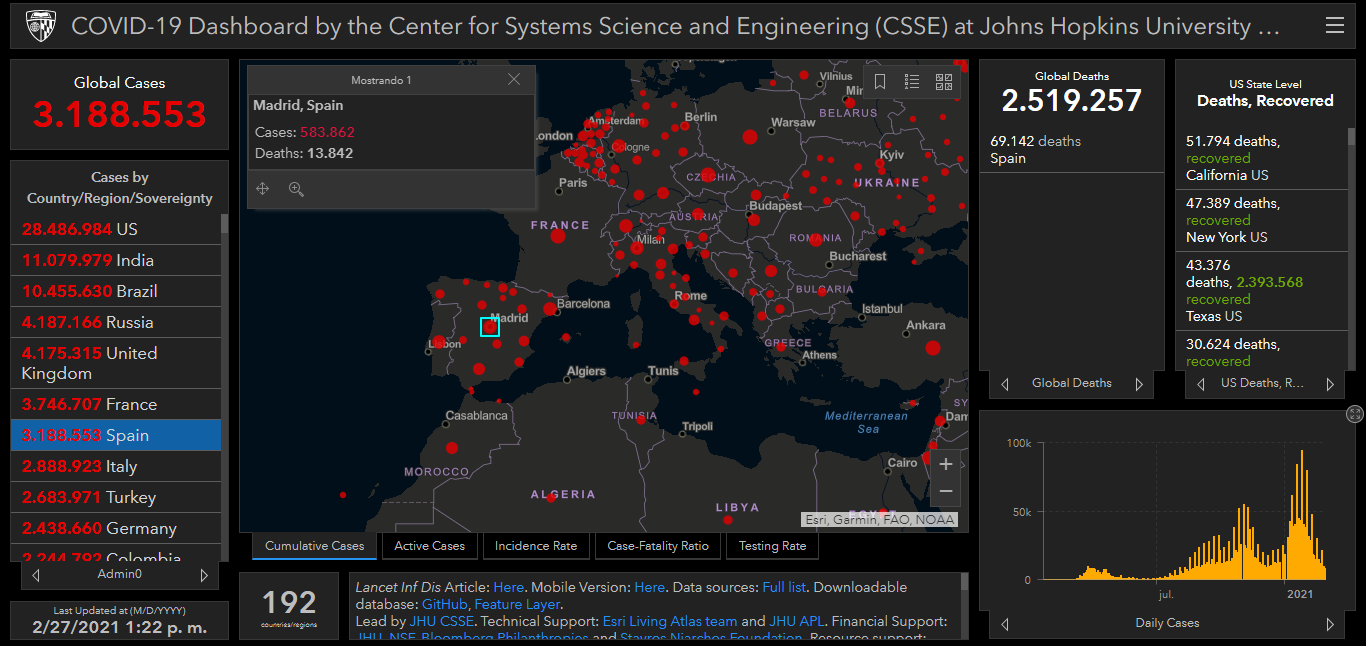Click the pan icon in the Madrid popup
This screenshot has height=646, width=1366.
[263, 188]
